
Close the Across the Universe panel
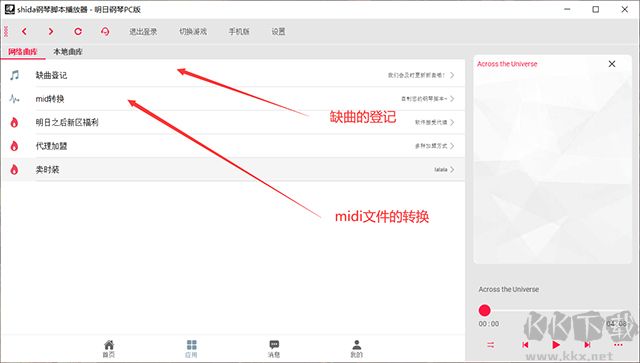(x=612, y=64)
